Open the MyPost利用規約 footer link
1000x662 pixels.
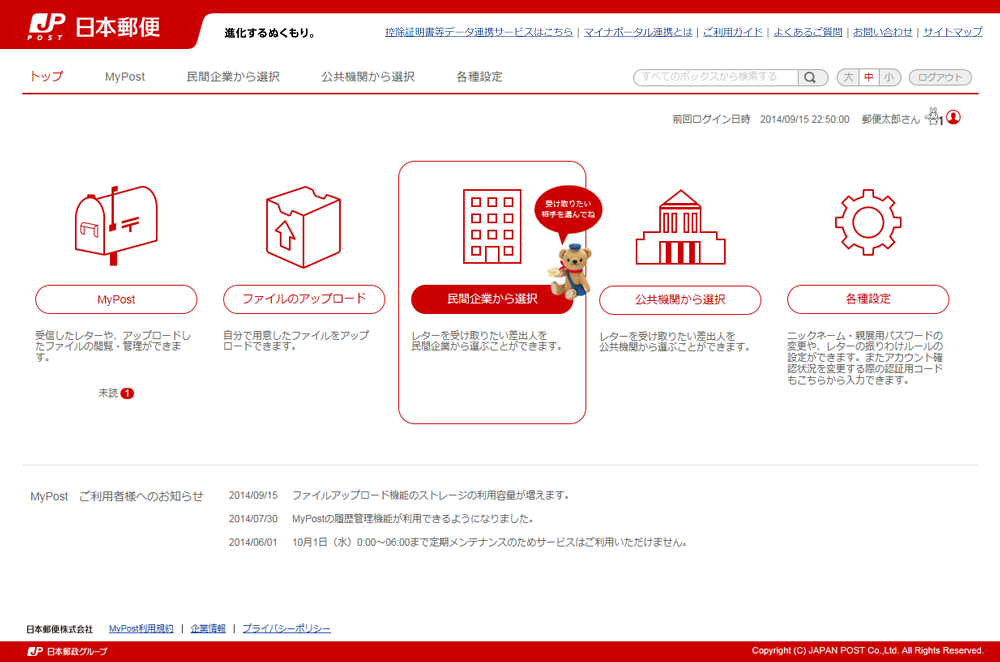pos(141,629)
